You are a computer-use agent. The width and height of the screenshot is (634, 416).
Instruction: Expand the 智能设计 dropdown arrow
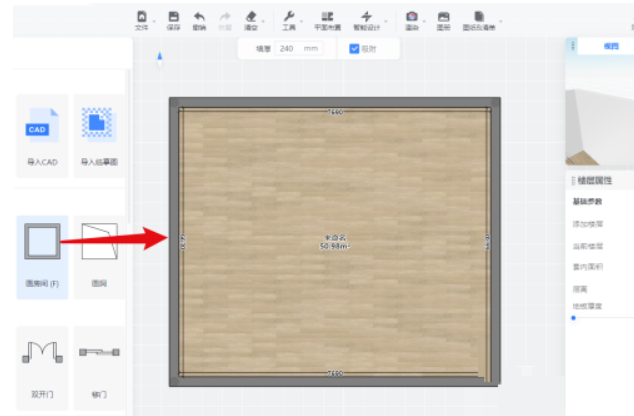[x=386, y=21]
